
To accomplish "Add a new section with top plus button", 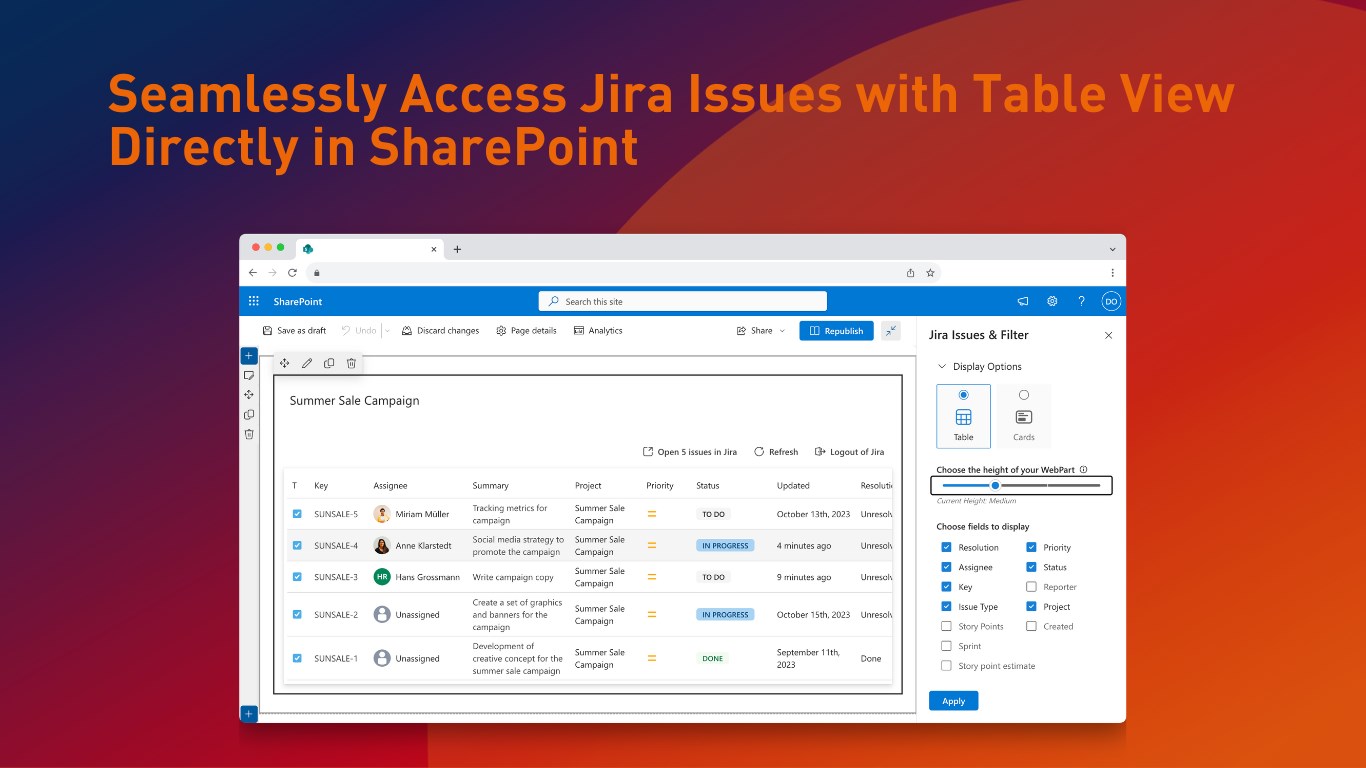I will pyautogui.click(x=249, y=355).
